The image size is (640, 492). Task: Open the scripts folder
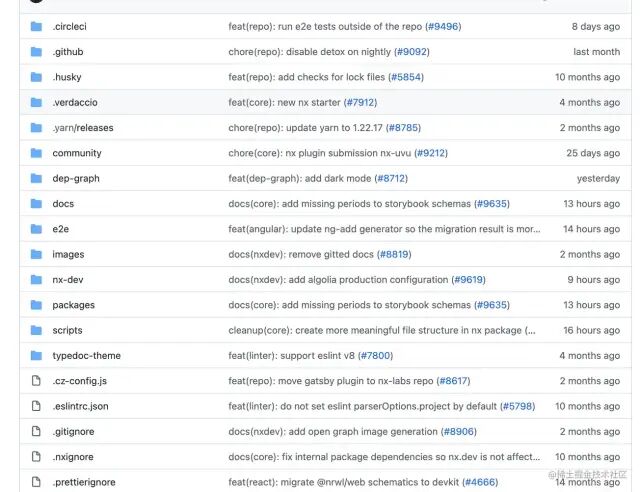[67, 330]
